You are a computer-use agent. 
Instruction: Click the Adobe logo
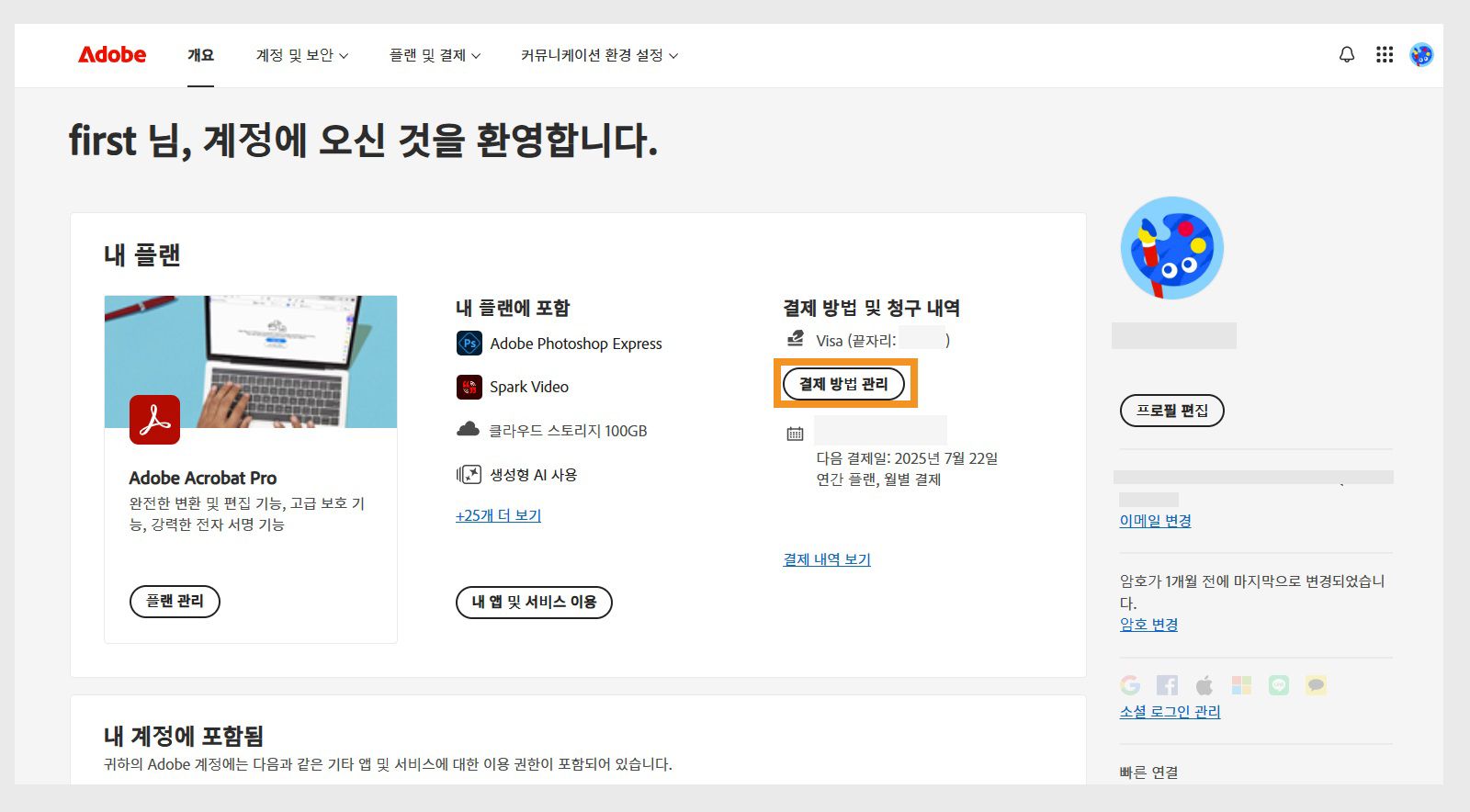(112, 54)
